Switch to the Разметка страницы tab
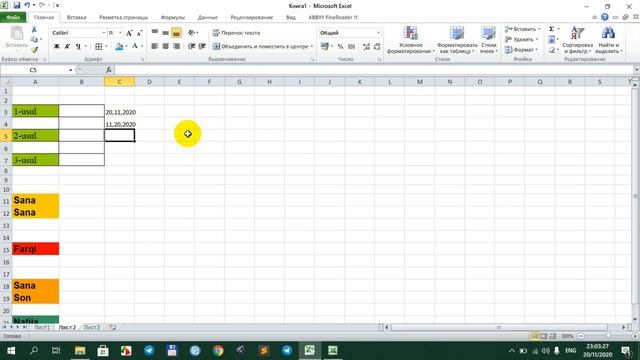Viewport: 640px width, 360px height. pyautogui.click(x=124, y=18)
